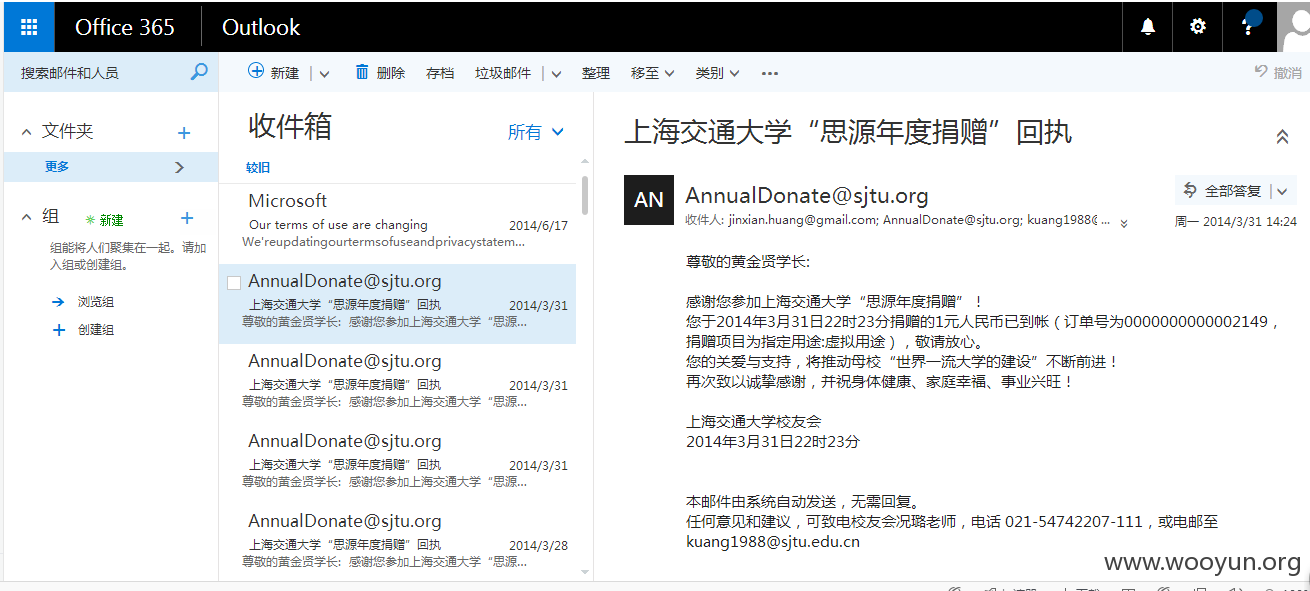Click the email subject 思源年度捐赠 heading
The width and height of the screenshot is (1310, 591).
pyautogui.click(x=848, y=132)
